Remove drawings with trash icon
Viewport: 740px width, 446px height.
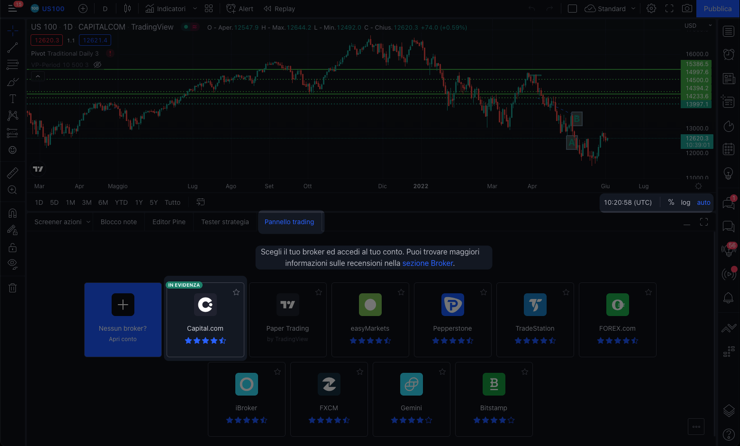[13, 287]
